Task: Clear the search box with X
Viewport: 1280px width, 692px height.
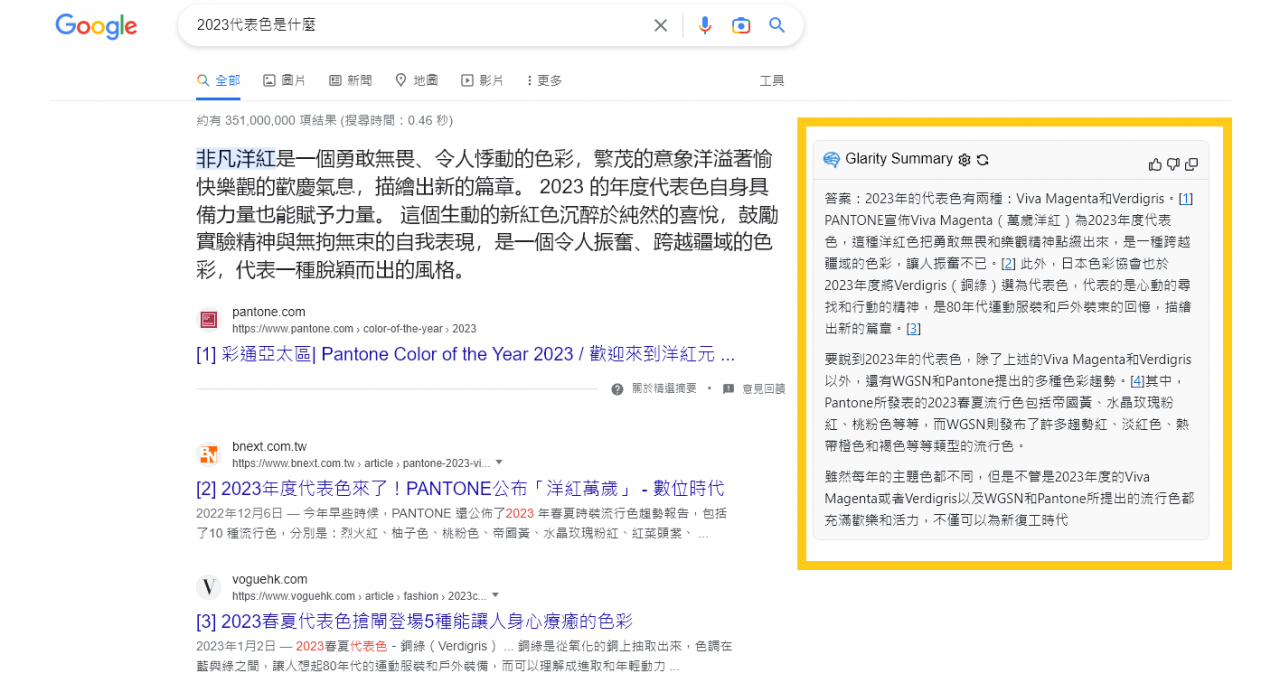Action: coord(660,26)
